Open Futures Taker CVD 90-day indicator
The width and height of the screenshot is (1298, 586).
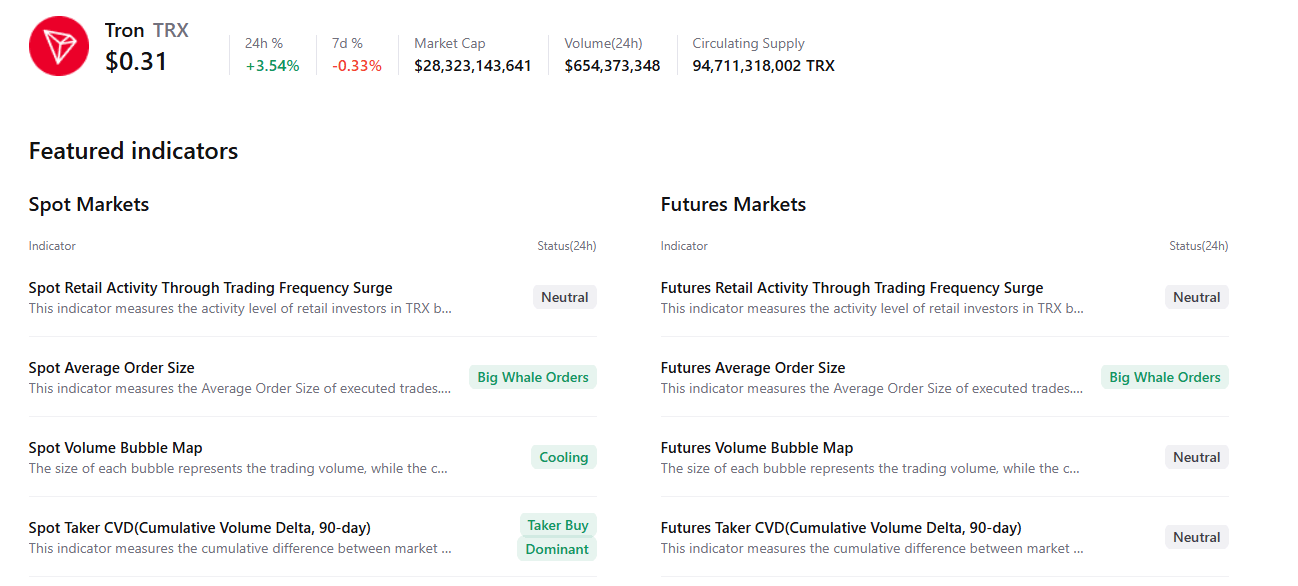(x=841, y=528)
